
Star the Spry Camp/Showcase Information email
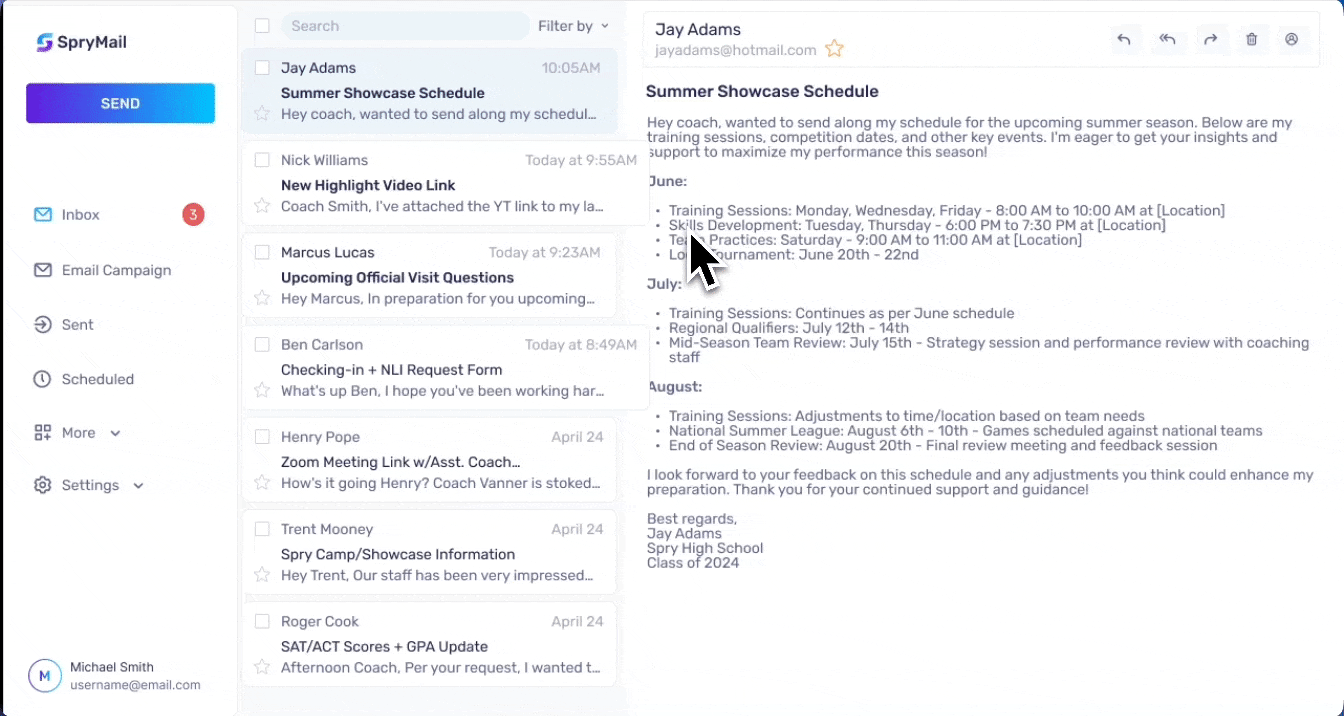(262, 575)
